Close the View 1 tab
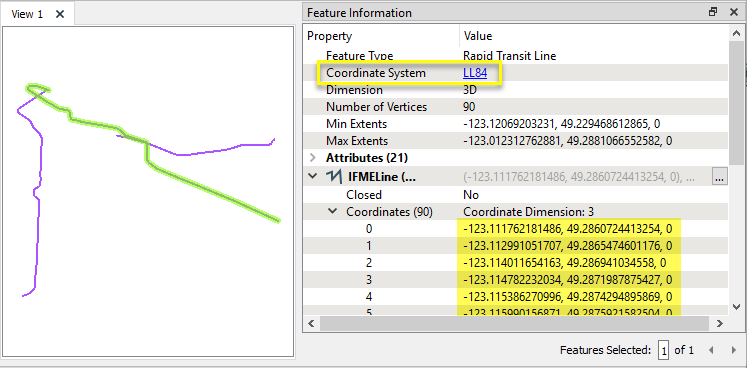Screen dimensions: 747x368 click(60, 14)
